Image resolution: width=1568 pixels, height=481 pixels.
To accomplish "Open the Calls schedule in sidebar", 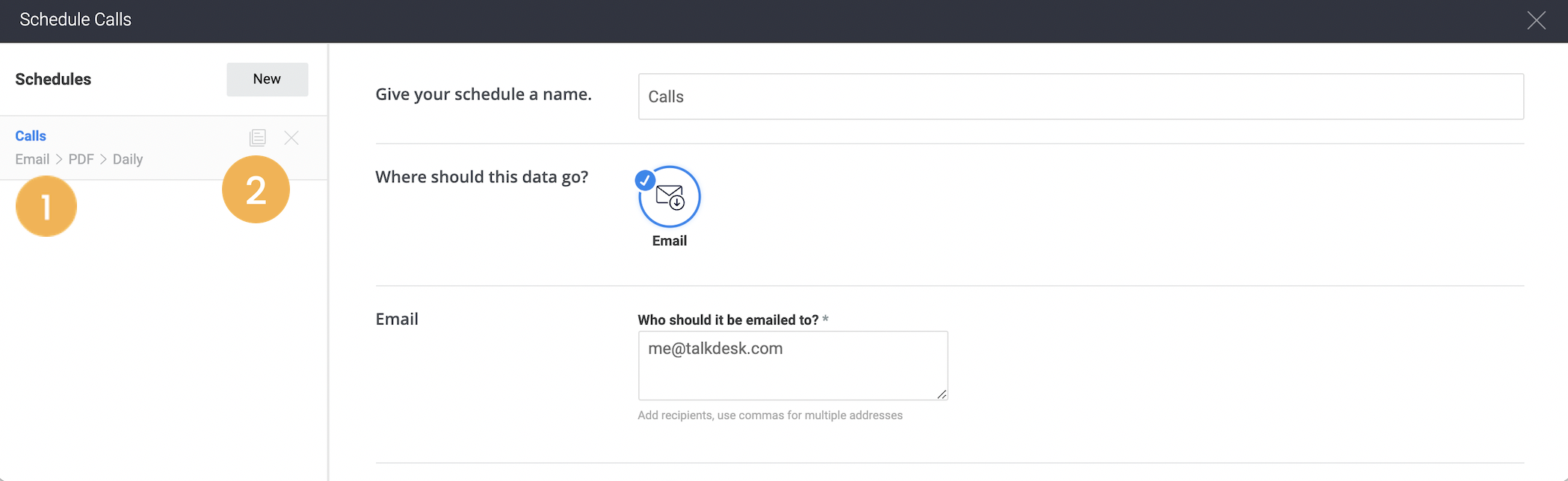I will point(31,136).
